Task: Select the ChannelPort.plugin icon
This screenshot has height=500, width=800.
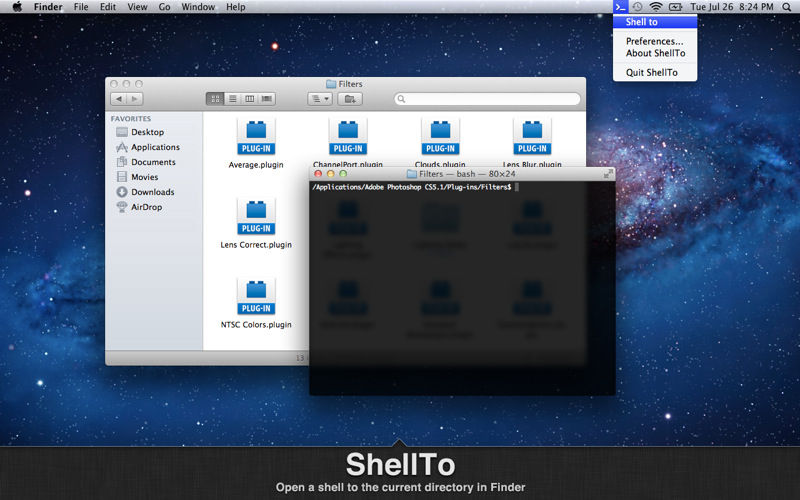Action: click(x=348, y=136)
